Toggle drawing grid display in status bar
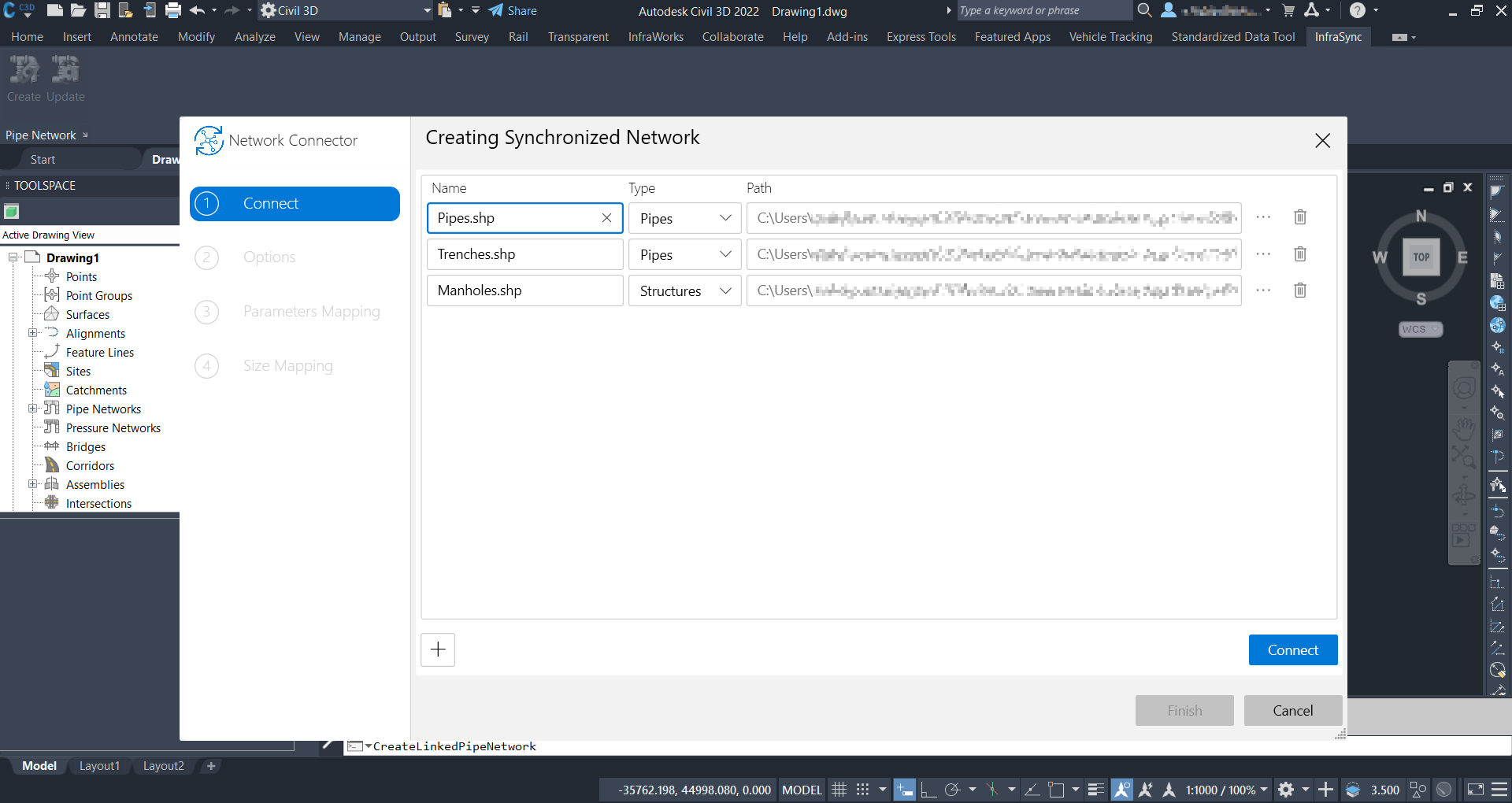1512x803 pixels. (x=839, y=790)
